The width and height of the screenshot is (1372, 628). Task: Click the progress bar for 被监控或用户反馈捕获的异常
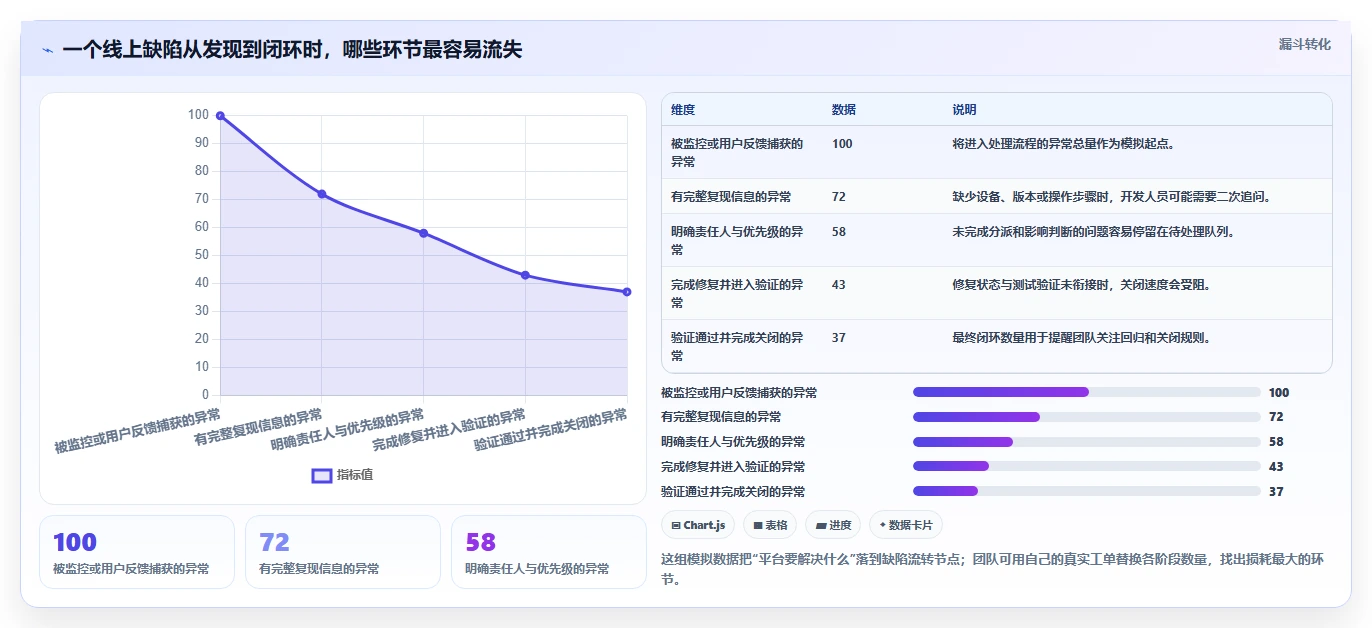pyautogui.click(x=1087, y=392)
